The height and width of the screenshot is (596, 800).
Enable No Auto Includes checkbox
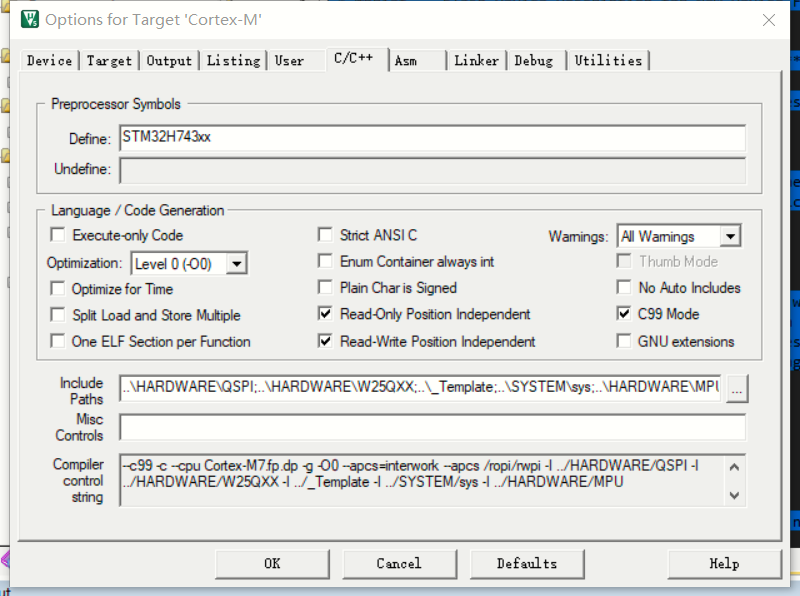point(623,287)
